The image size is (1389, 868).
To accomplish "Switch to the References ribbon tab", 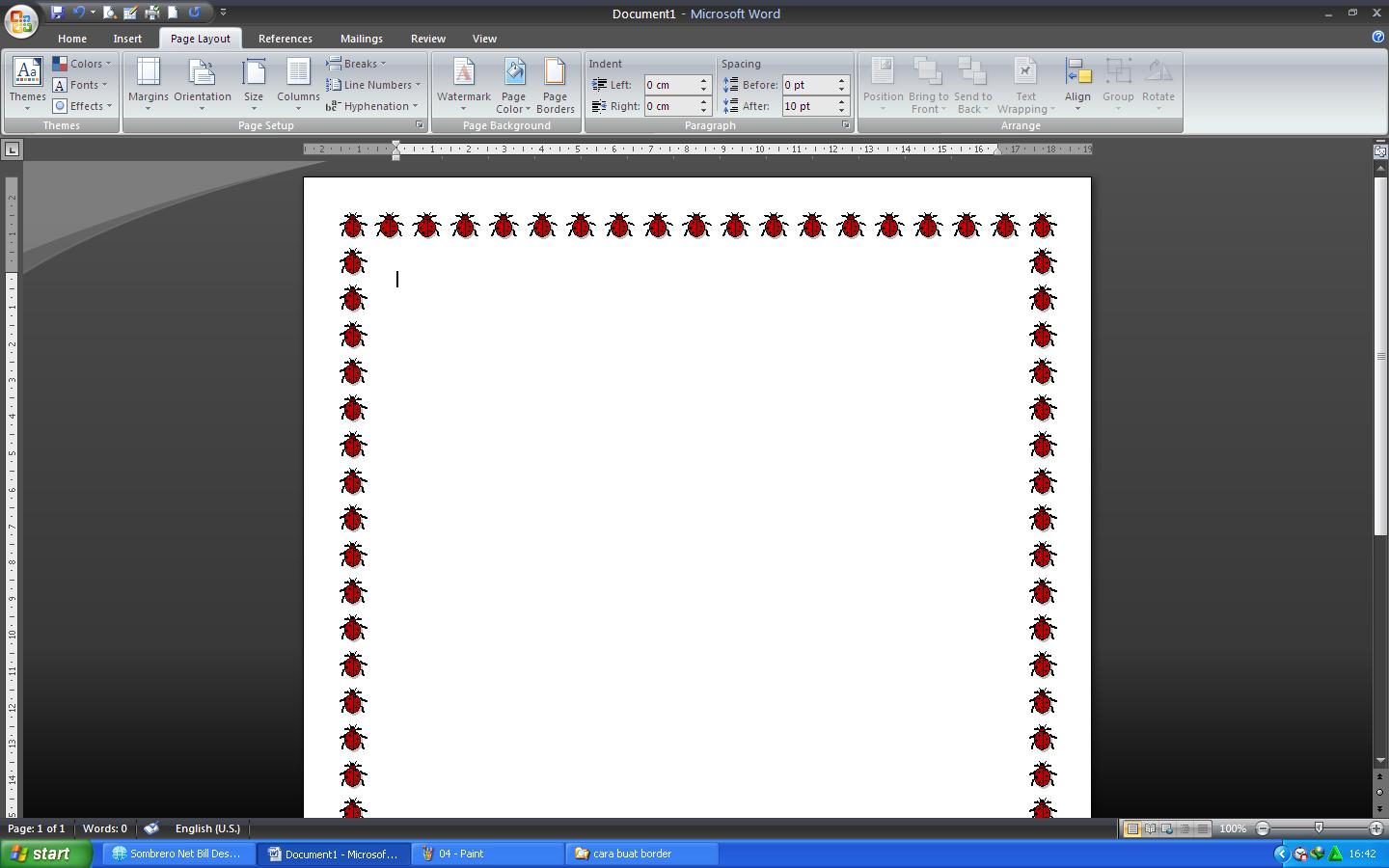I will (x=285, y=38).
